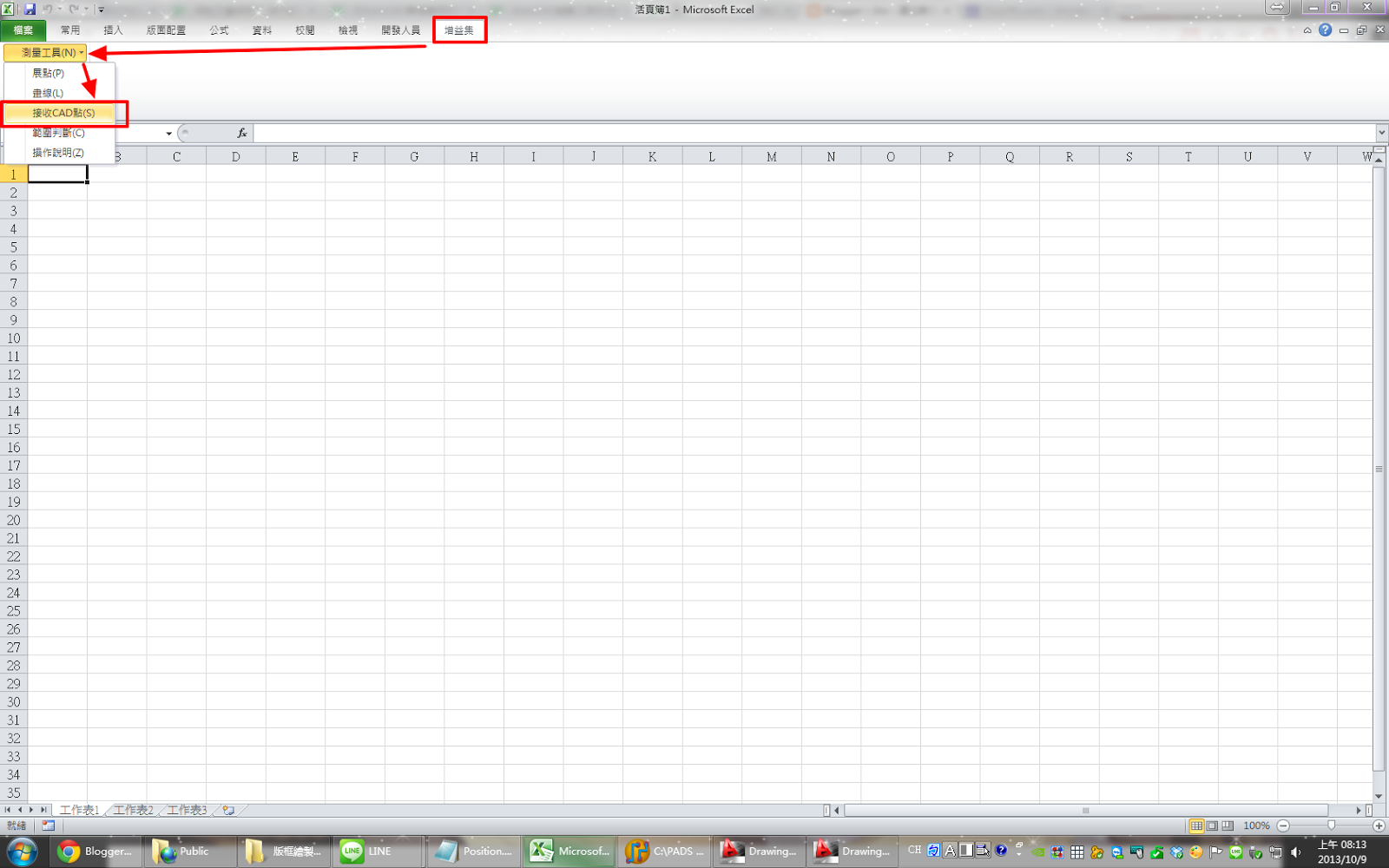This screenshot has height=868, width=1389.
Task: Open the 增益集 ribbon tab
Action: click(x=459, y=30)
